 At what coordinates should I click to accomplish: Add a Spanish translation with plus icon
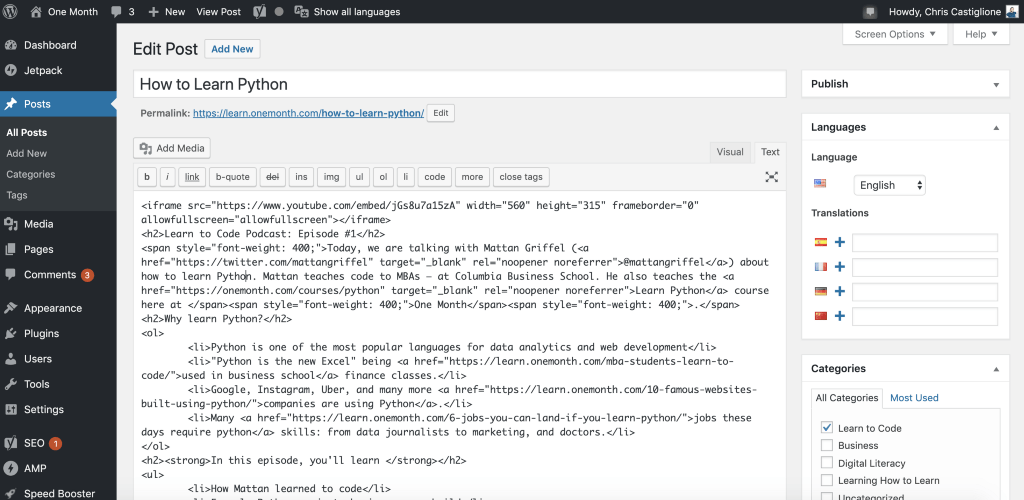[x=840, y=242]
